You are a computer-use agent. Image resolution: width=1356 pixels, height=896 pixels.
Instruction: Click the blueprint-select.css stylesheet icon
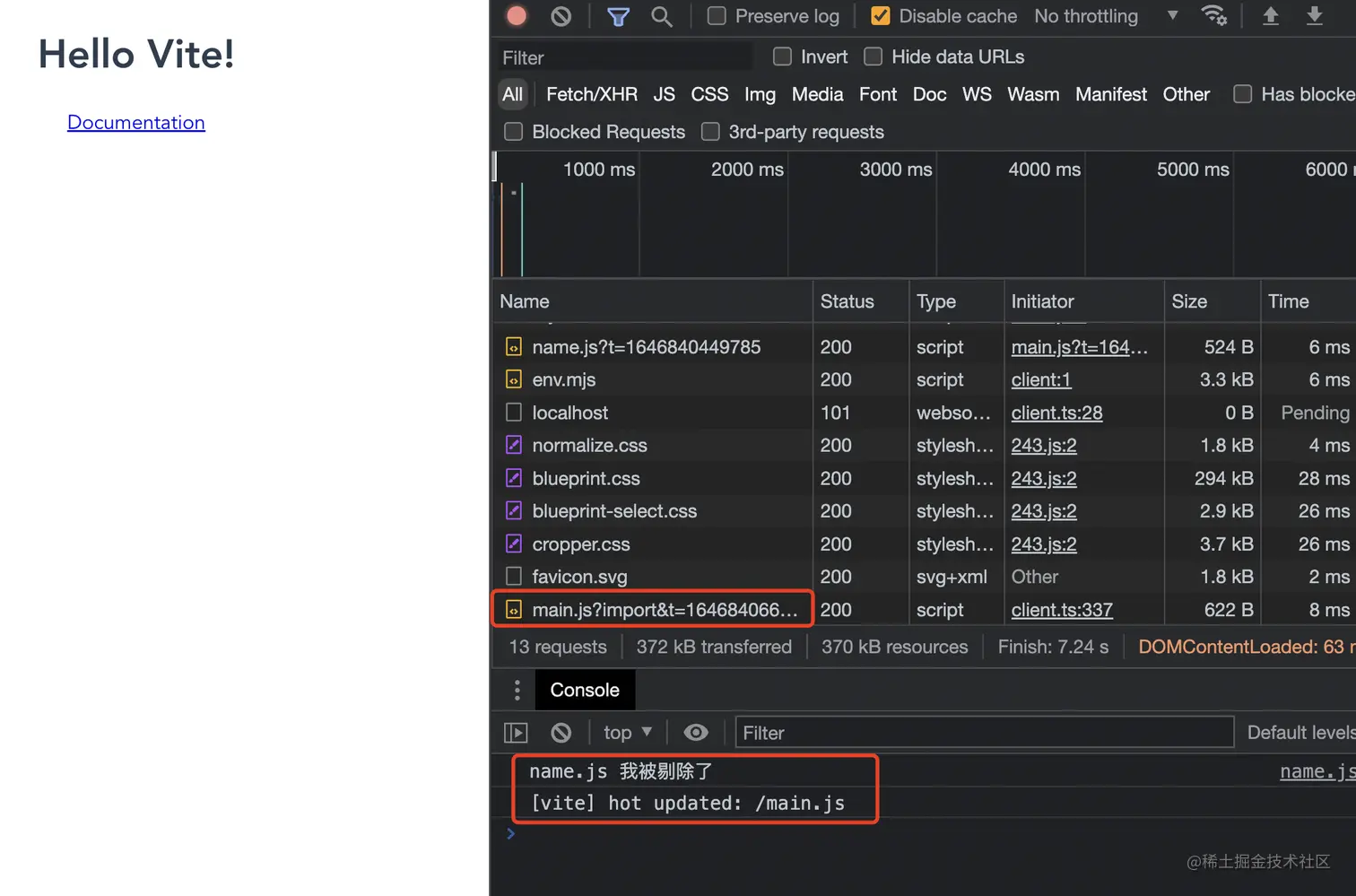coord(514,511)
